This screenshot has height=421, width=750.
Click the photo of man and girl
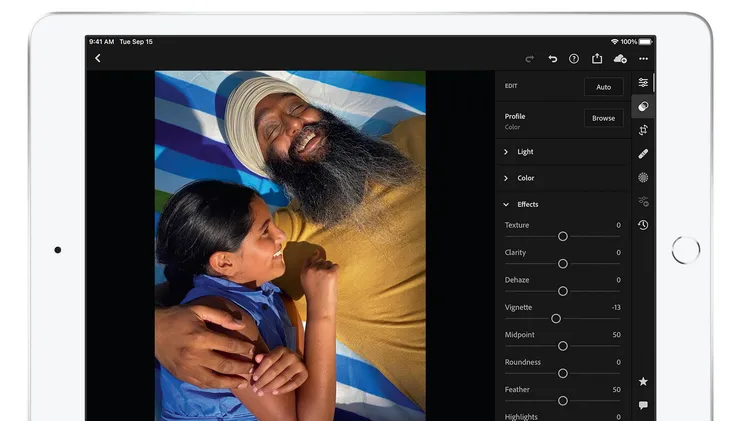(290, 246)
